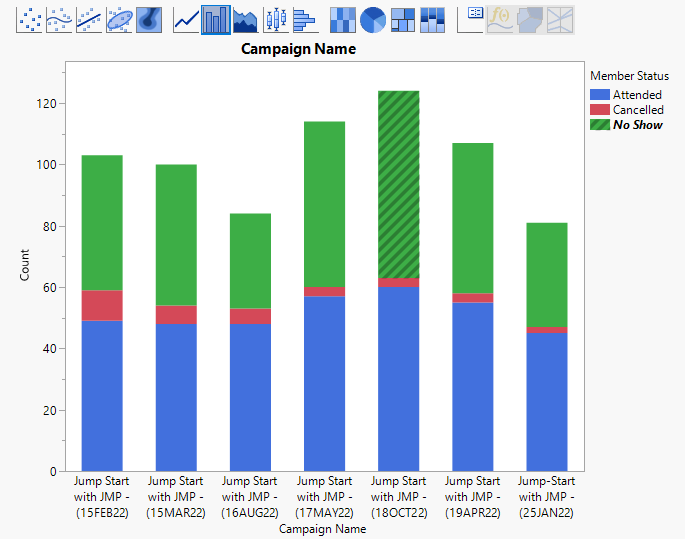Select the No Show legend label
This screenshot has width=685, height=539.
pos(638,124)
